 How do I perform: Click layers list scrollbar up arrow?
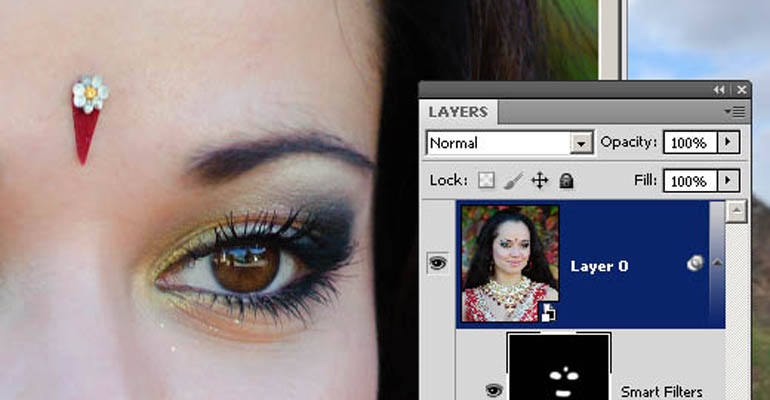coord(736,212)
